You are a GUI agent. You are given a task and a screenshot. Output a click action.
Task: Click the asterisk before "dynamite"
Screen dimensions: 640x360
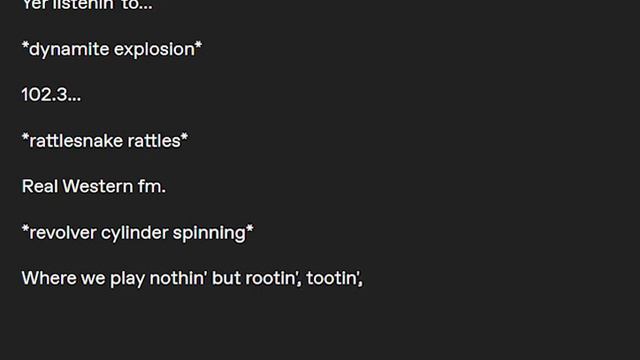25,45
